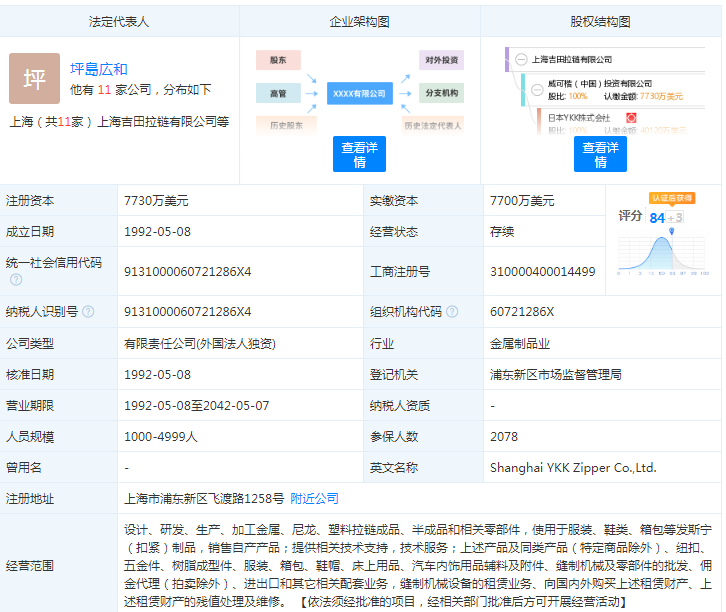This screenshot has width=726, height=612.
Task: Click staff size 1000-4999人
Action: pyautogui.click(x=161, y=437)
